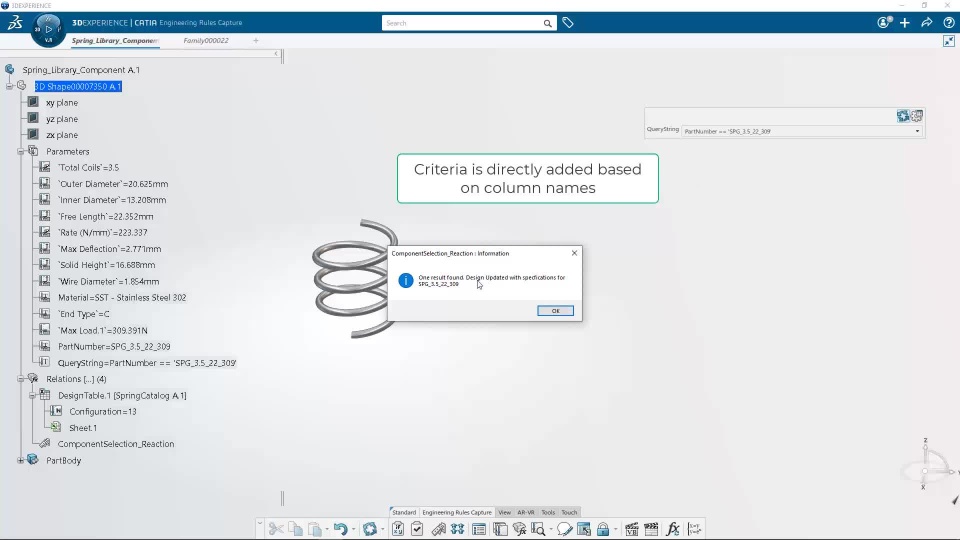
Task: Switch to the Standard toolbar tab
Action: click(404, 512)
